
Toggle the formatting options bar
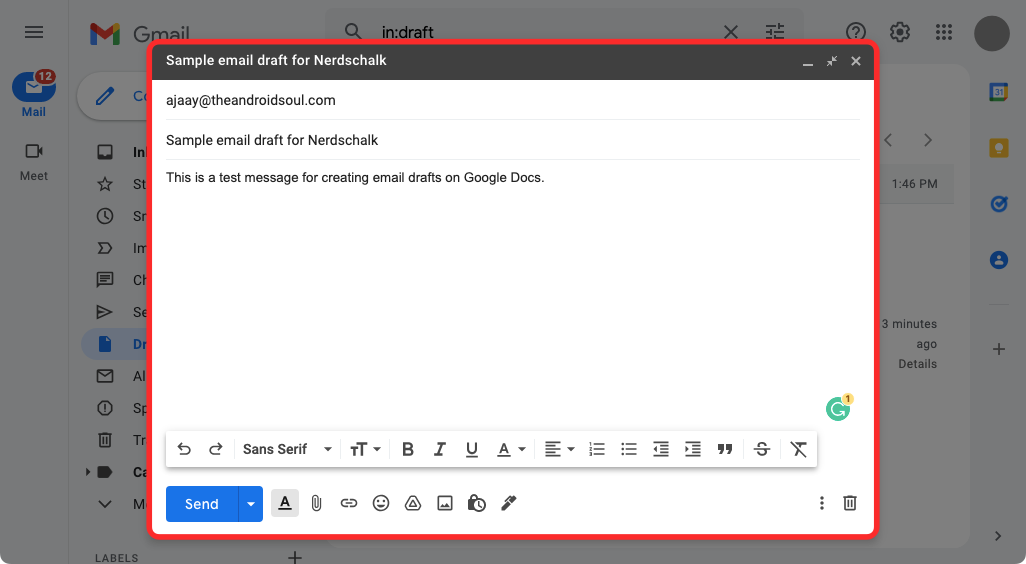(x=285, y=503)
